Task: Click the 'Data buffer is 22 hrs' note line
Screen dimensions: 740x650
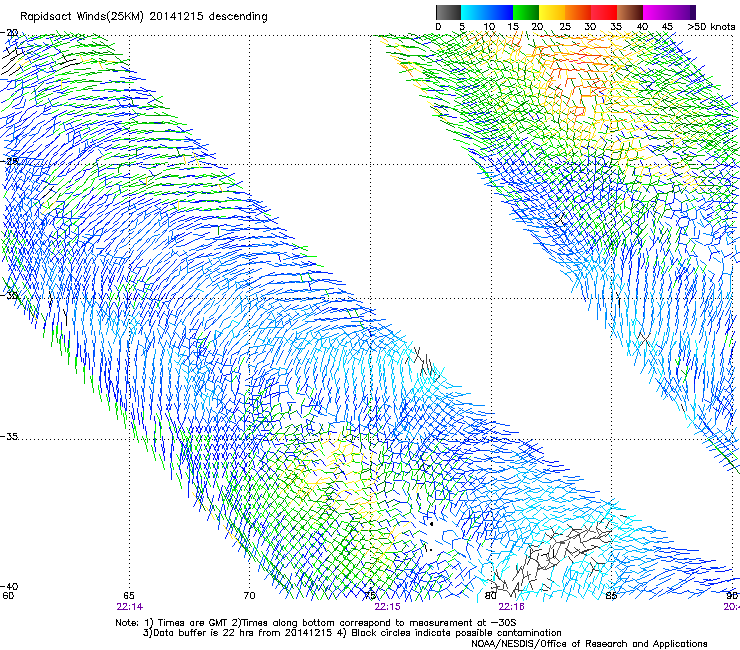Action: tap(352, 633)
